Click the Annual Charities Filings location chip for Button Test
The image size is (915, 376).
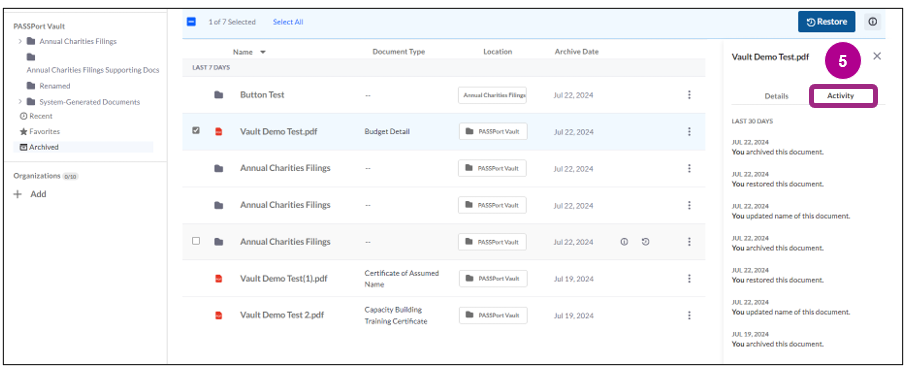tap(493, 95)
